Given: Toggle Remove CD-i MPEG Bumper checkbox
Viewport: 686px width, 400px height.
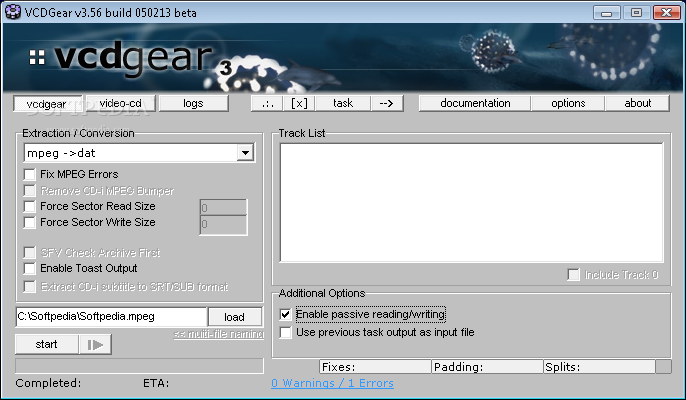Looking at the screenshot, I should pyautogui.click(x=29, y=190).
